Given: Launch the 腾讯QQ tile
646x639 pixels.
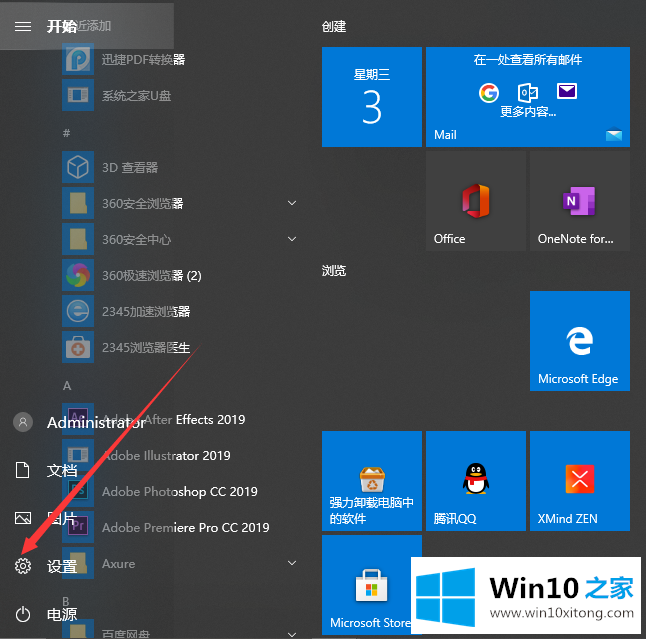Looking at the screenshot, I should pos(476,481).
